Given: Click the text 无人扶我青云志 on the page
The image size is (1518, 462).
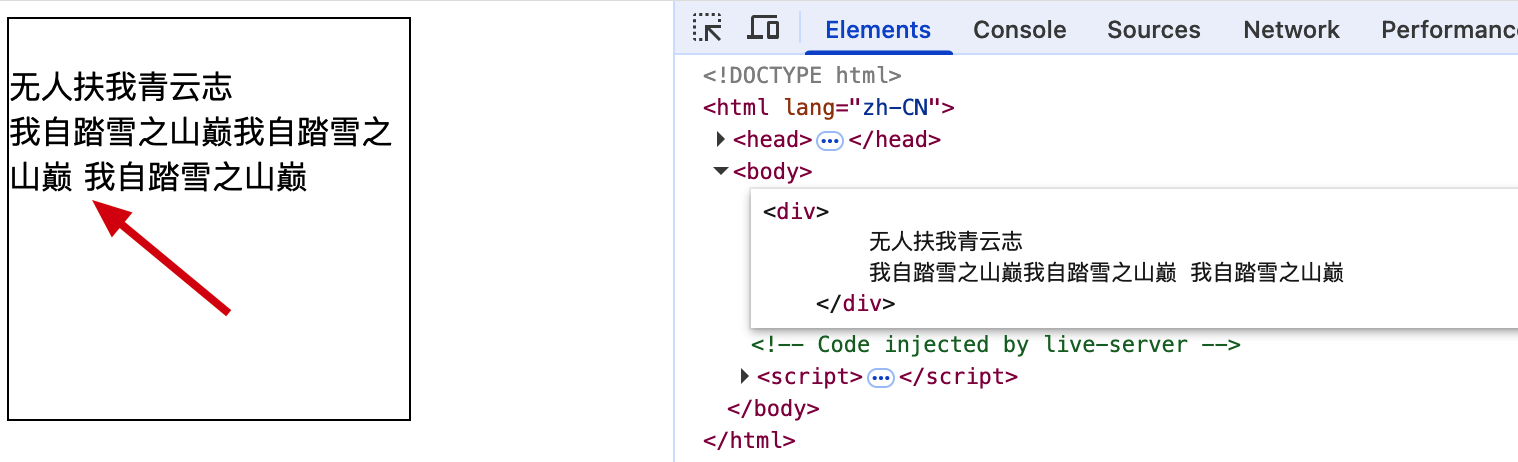Looking at the screenshot, I should tap(121, 87).
